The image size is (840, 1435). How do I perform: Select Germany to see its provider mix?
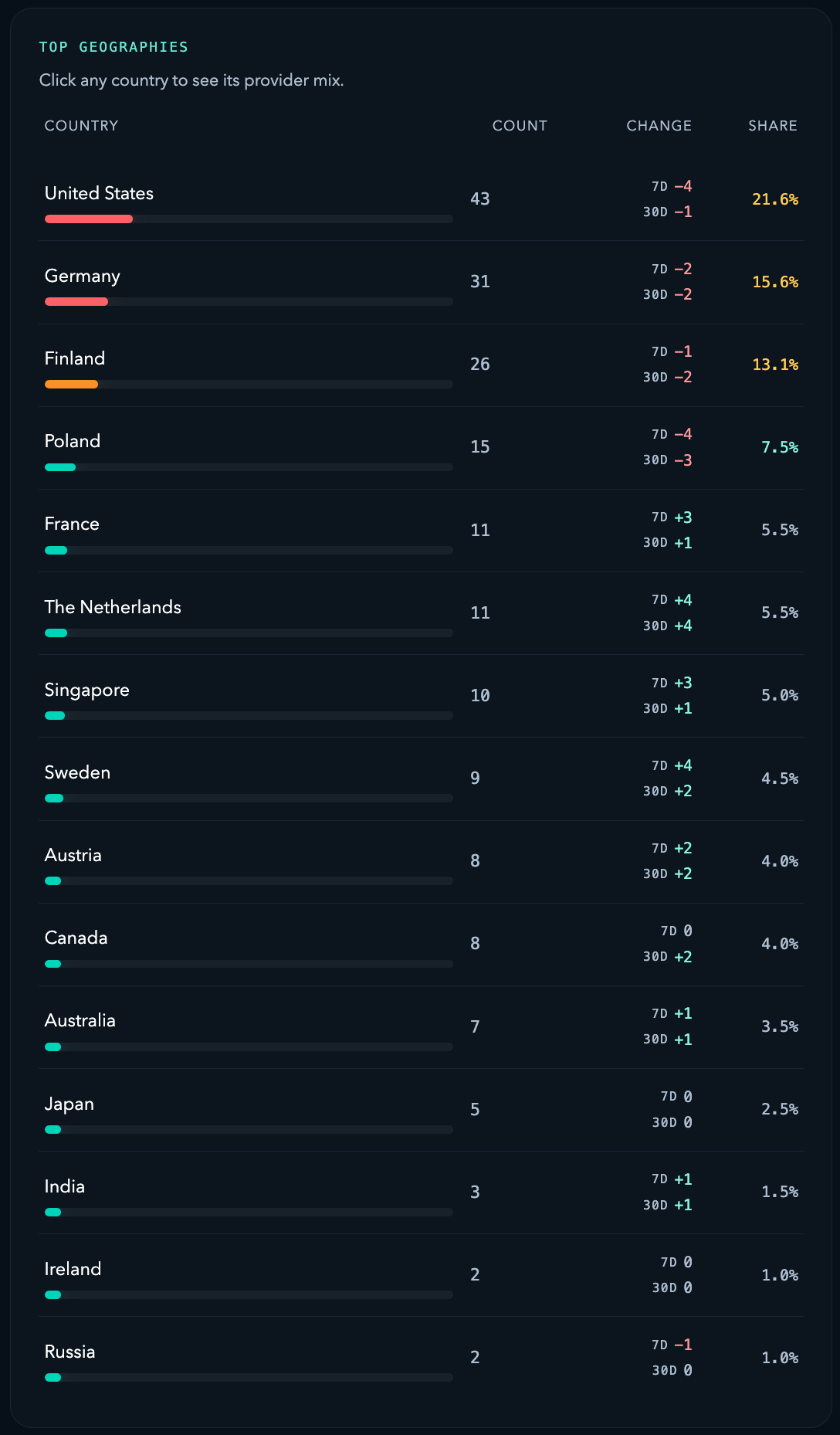tap(82, 276)
